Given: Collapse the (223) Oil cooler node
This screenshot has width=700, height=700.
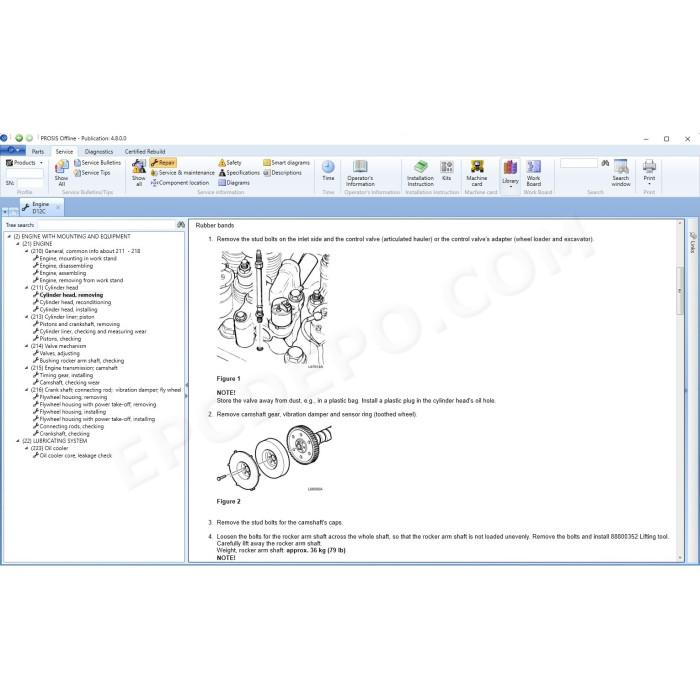Looking at the screenshot, I should (26, 448).
